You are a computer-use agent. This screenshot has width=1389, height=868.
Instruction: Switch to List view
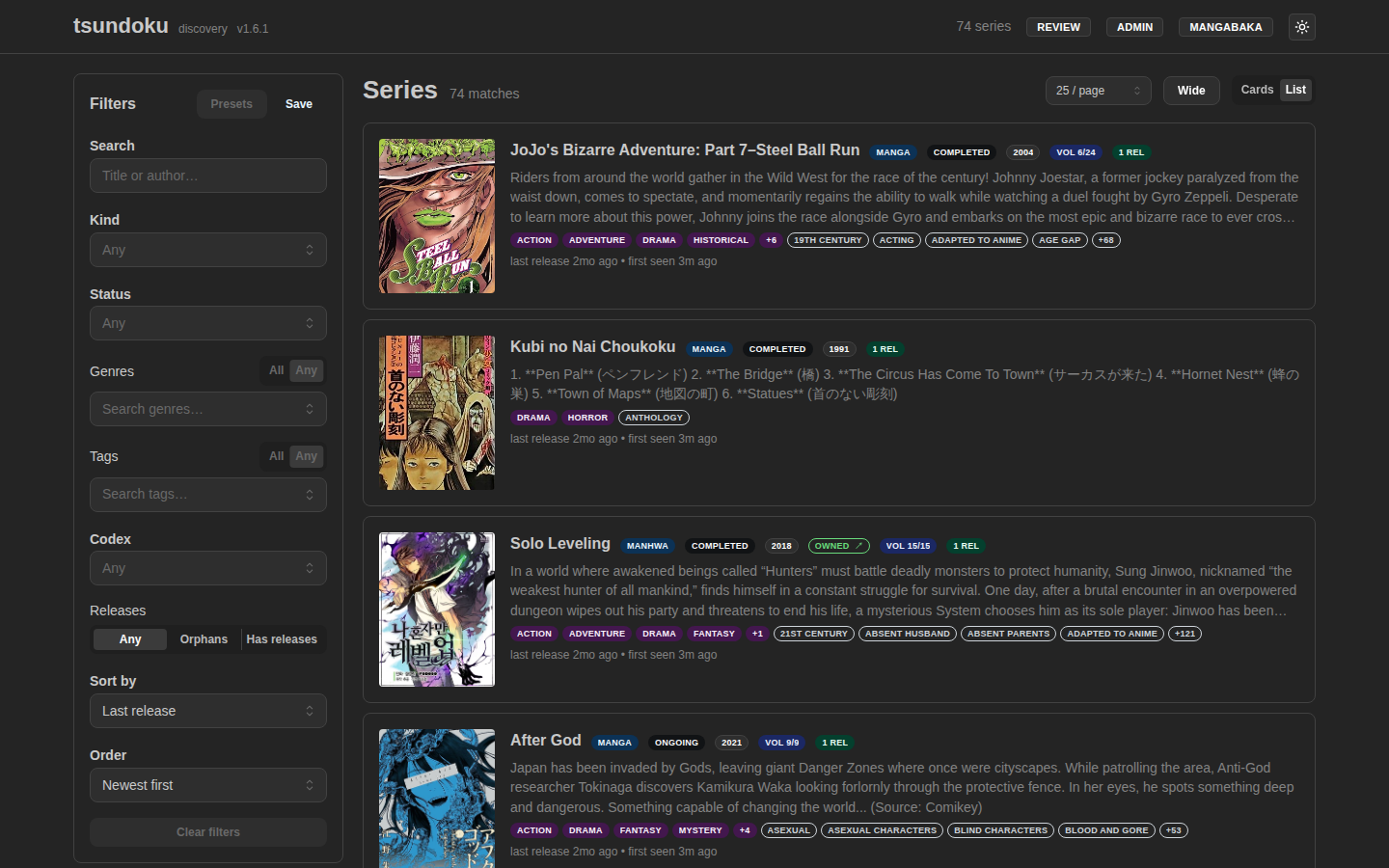pyautogui.click(x=1295, y=90)
